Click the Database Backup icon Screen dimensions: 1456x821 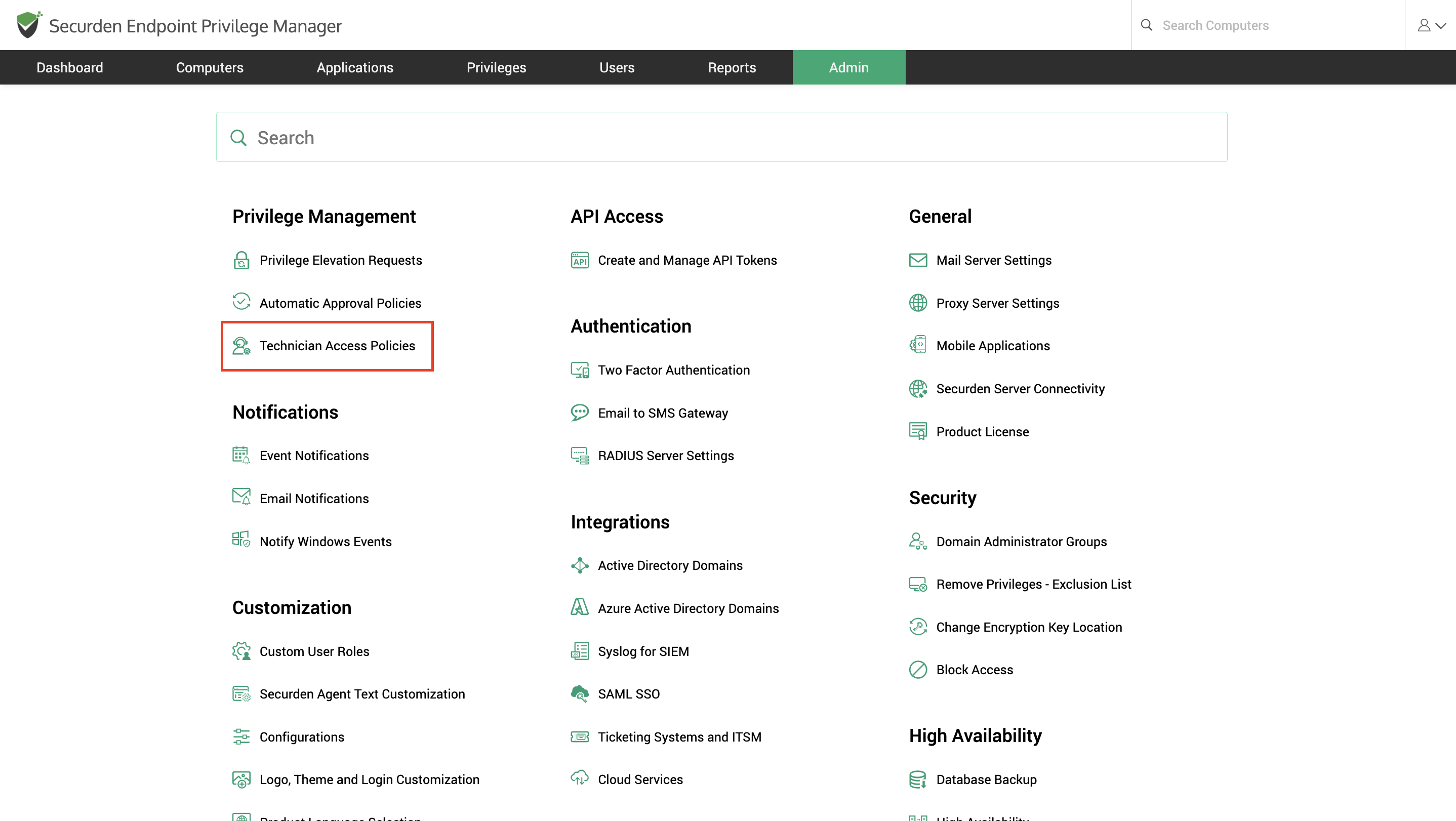918,779
